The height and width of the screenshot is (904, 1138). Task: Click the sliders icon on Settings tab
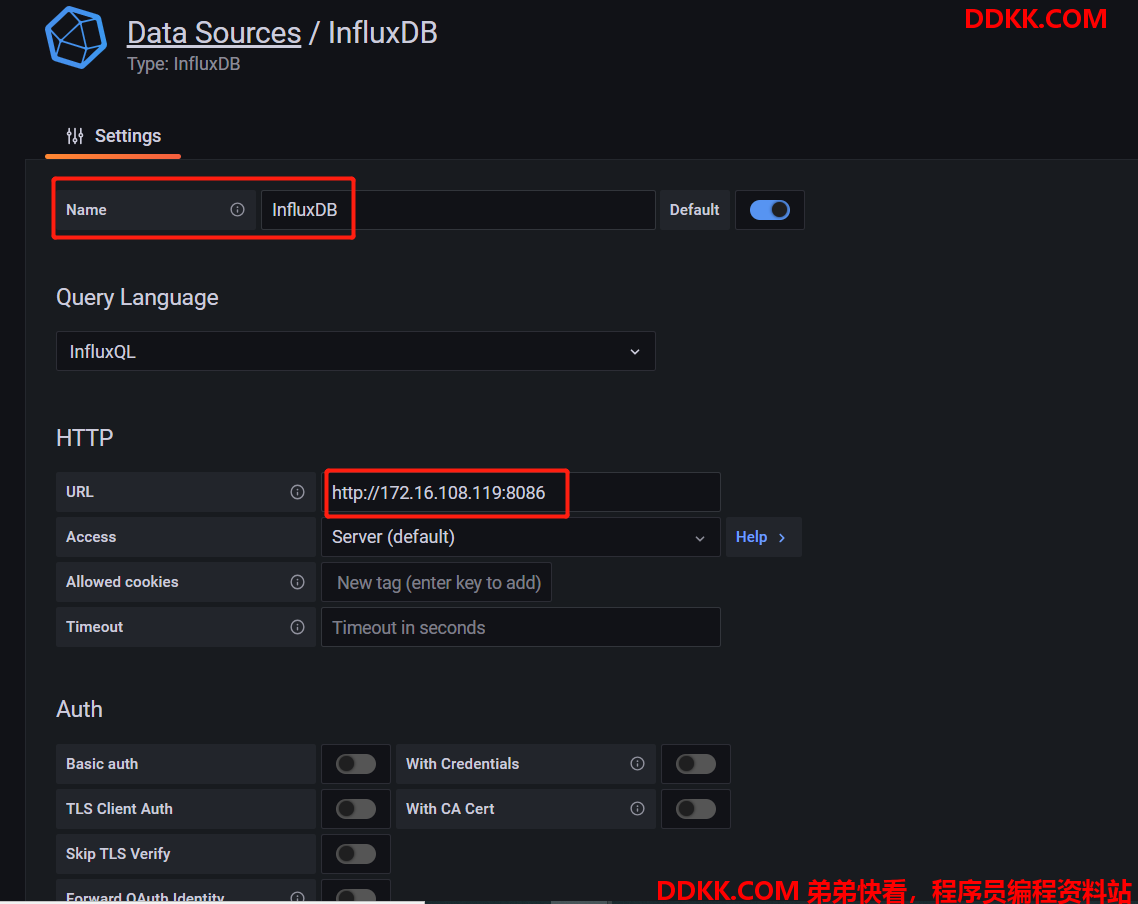[75, 136]
